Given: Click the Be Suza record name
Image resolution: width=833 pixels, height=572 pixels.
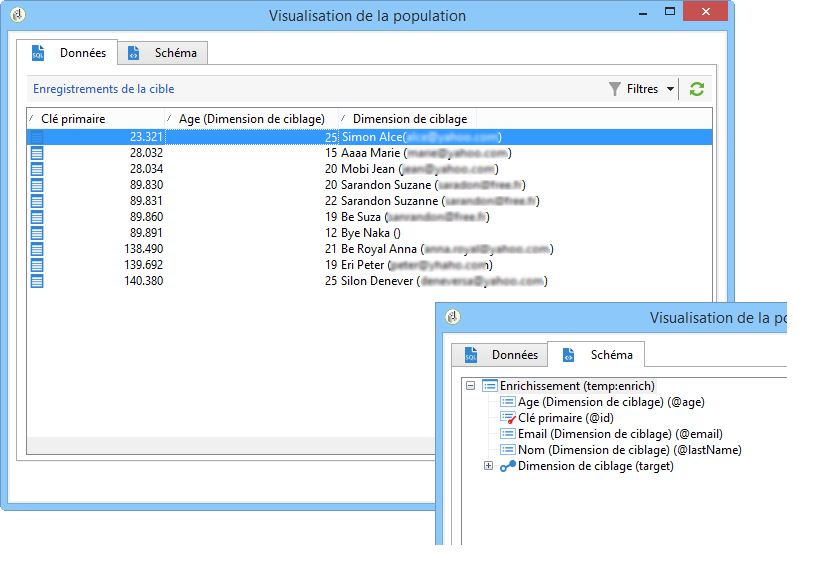Looking at the screenshot, I should (x=361, y=217).
